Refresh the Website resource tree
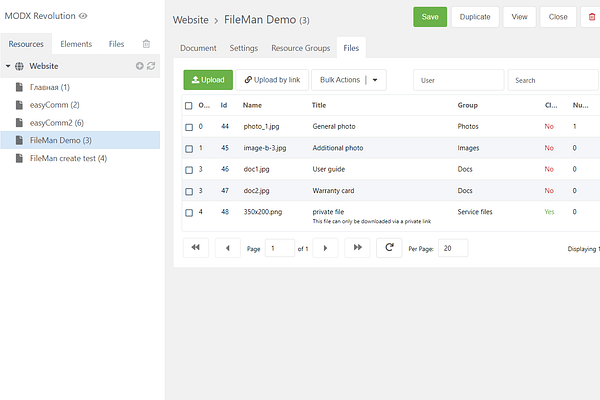The image size is (600, 400). click(151, 66)
